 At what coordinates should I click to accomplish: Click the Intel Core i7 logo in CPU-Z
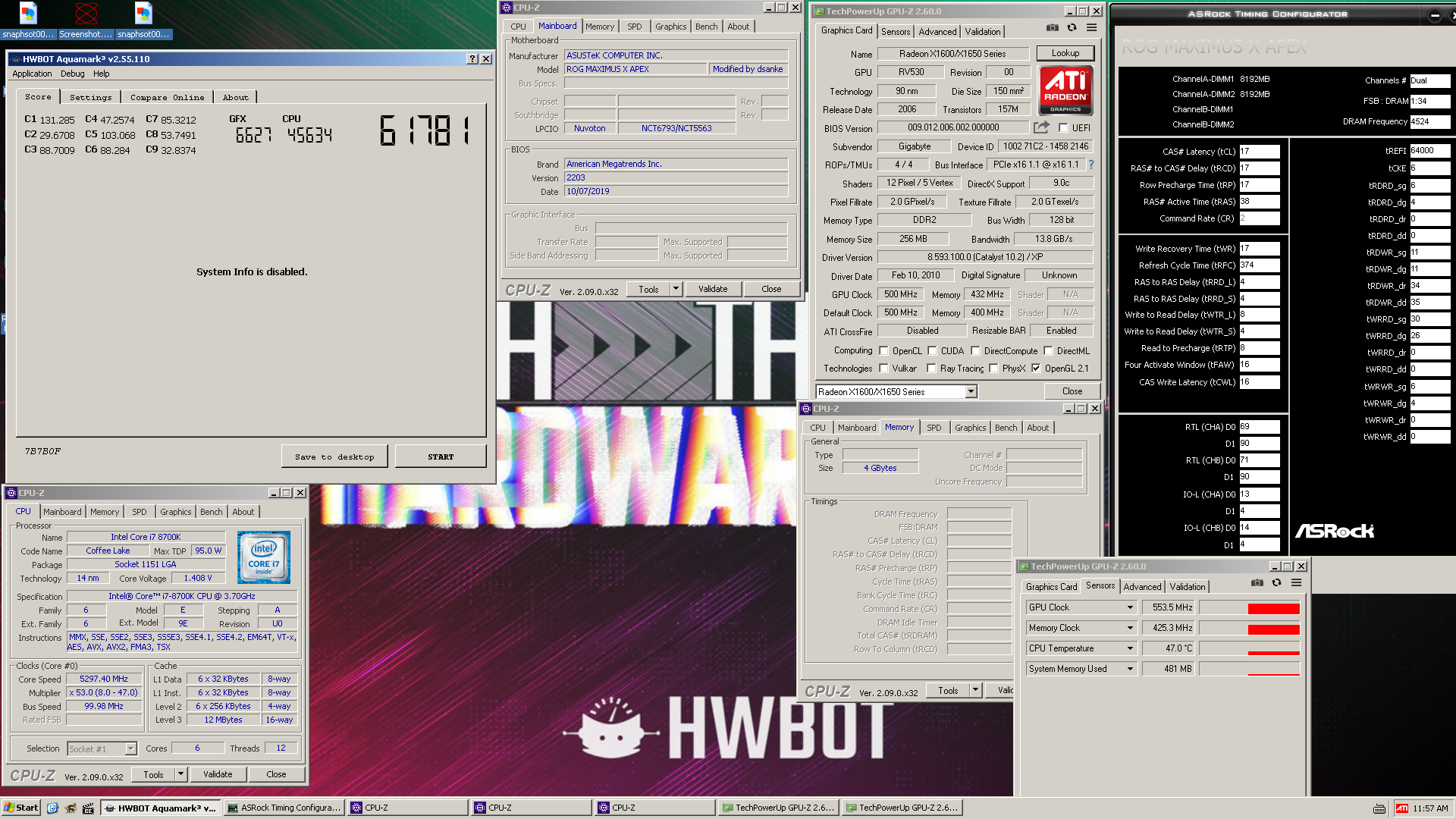[x=264, y=557]
